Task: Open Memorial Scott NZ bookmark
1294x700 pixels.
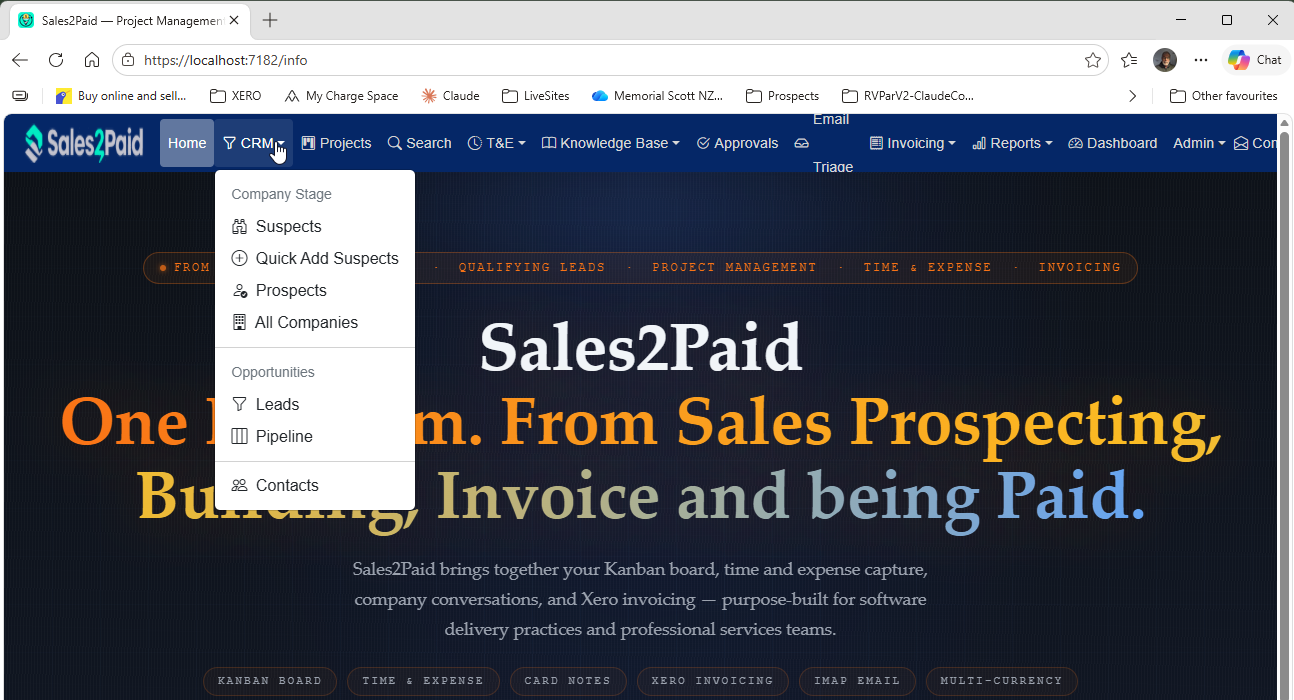Action: (657, 96)
